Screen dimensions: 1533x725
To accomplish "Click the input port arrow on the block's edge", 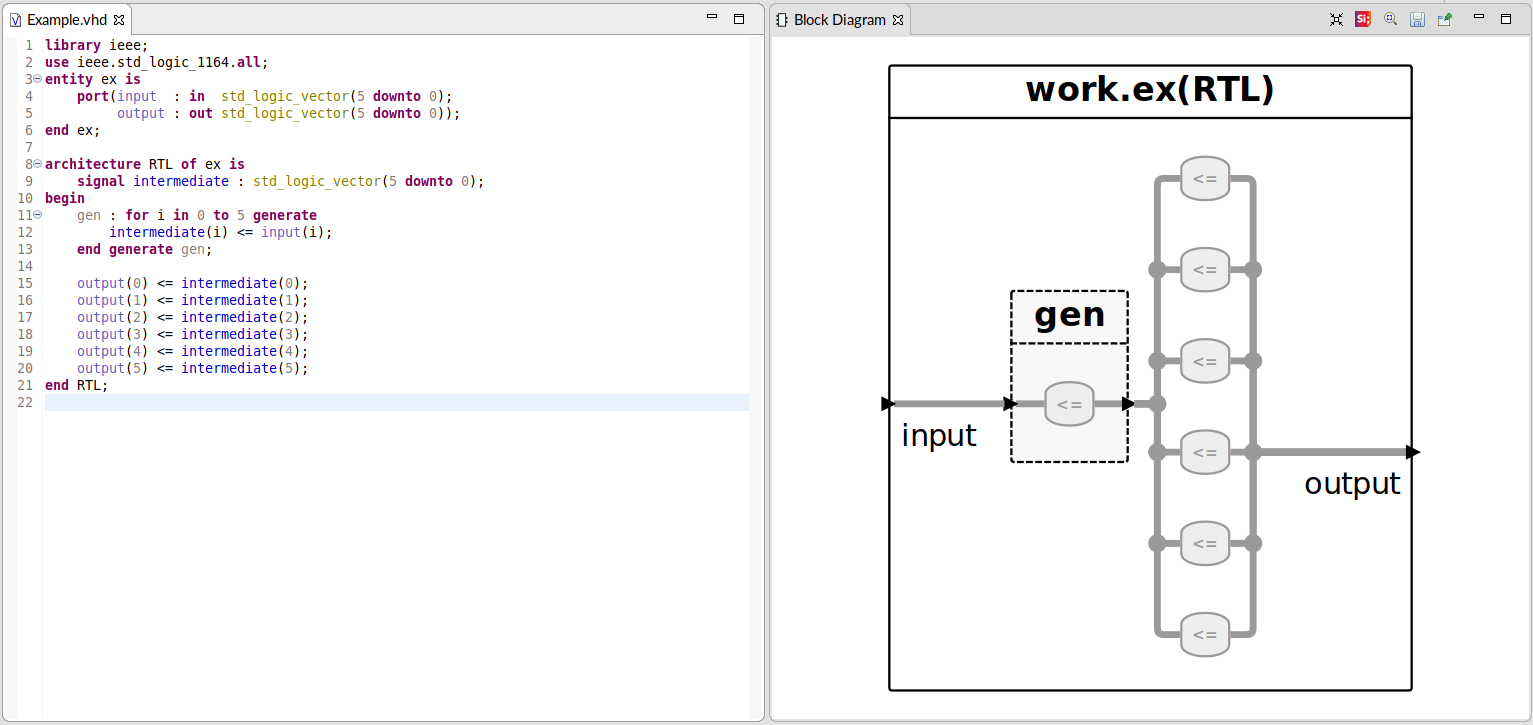I will tap(888, 404).
